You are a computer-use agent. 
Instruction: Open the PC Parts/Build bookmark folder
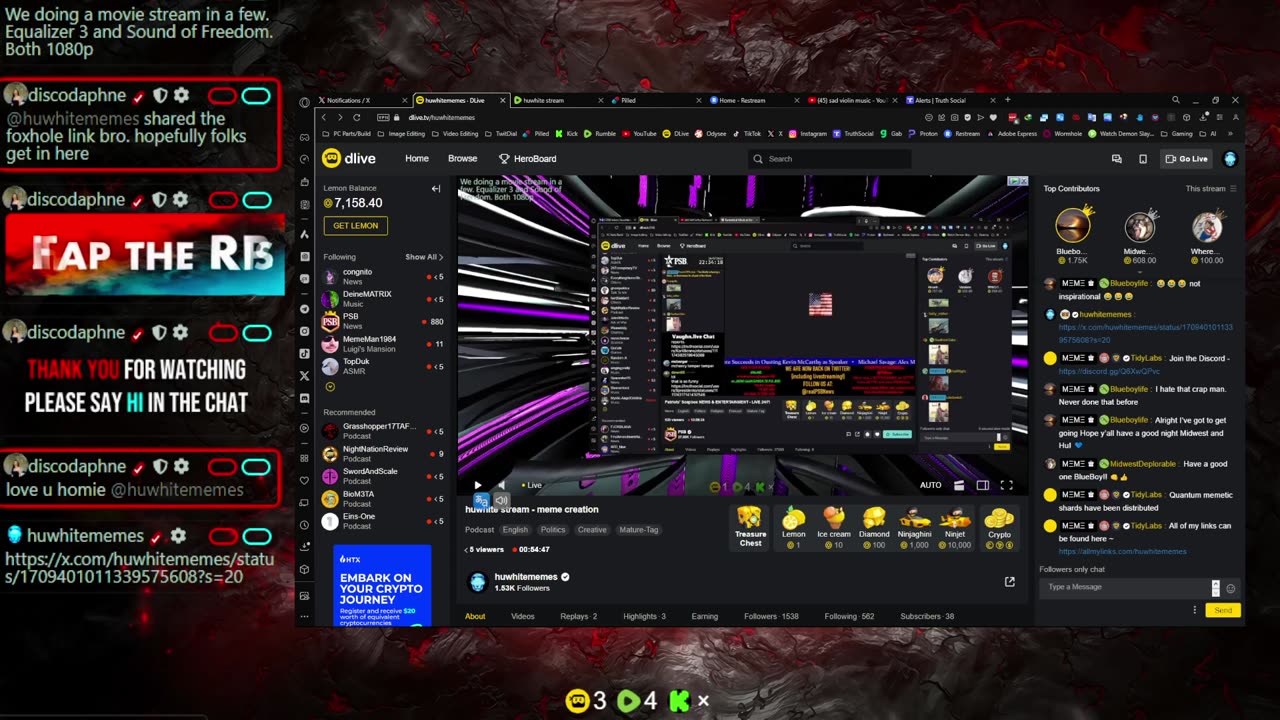tap(346, 133)
